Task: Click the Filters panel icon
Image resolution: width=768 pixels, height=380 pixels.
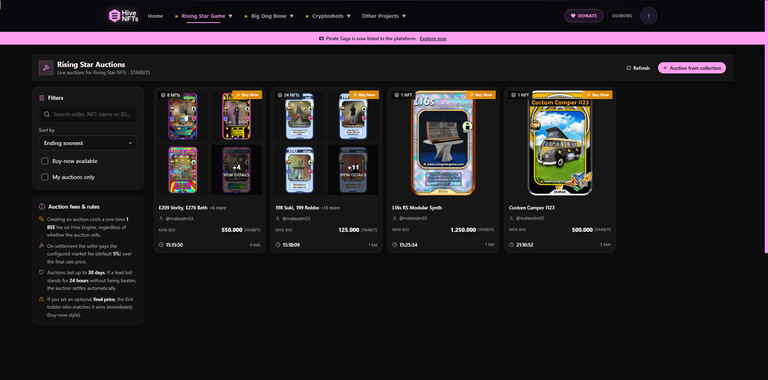Action: pyautogui.click(x=42, y=98)
